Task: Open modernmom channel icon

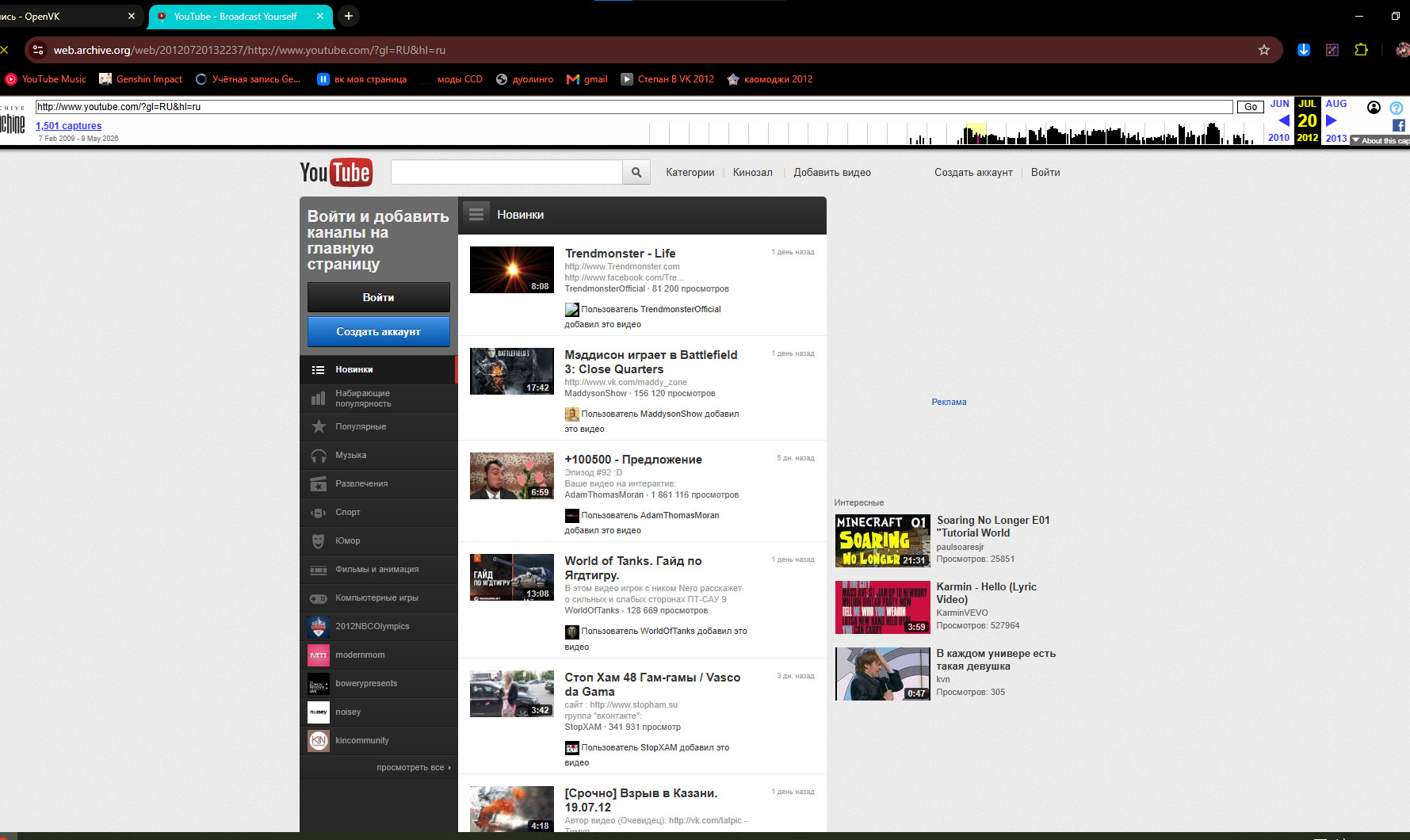Action: coord(319,655)
